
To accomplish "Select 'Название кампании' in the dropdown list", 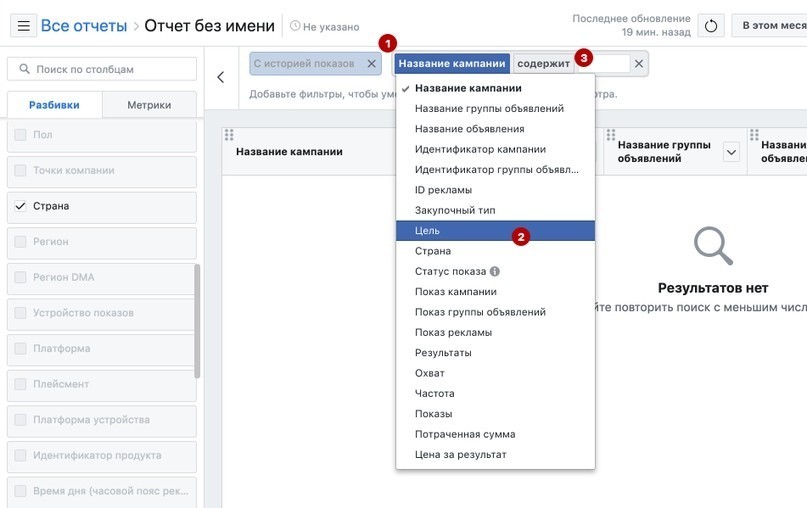I will (495, 89).
